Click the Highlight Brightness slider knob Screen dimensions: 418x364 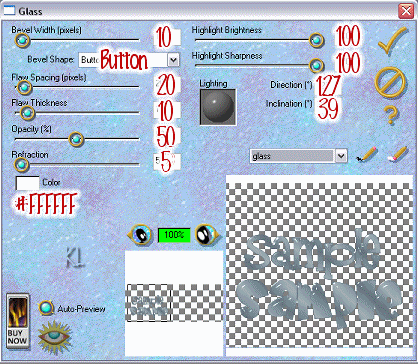pyautogui.click(x=316, y=40)
